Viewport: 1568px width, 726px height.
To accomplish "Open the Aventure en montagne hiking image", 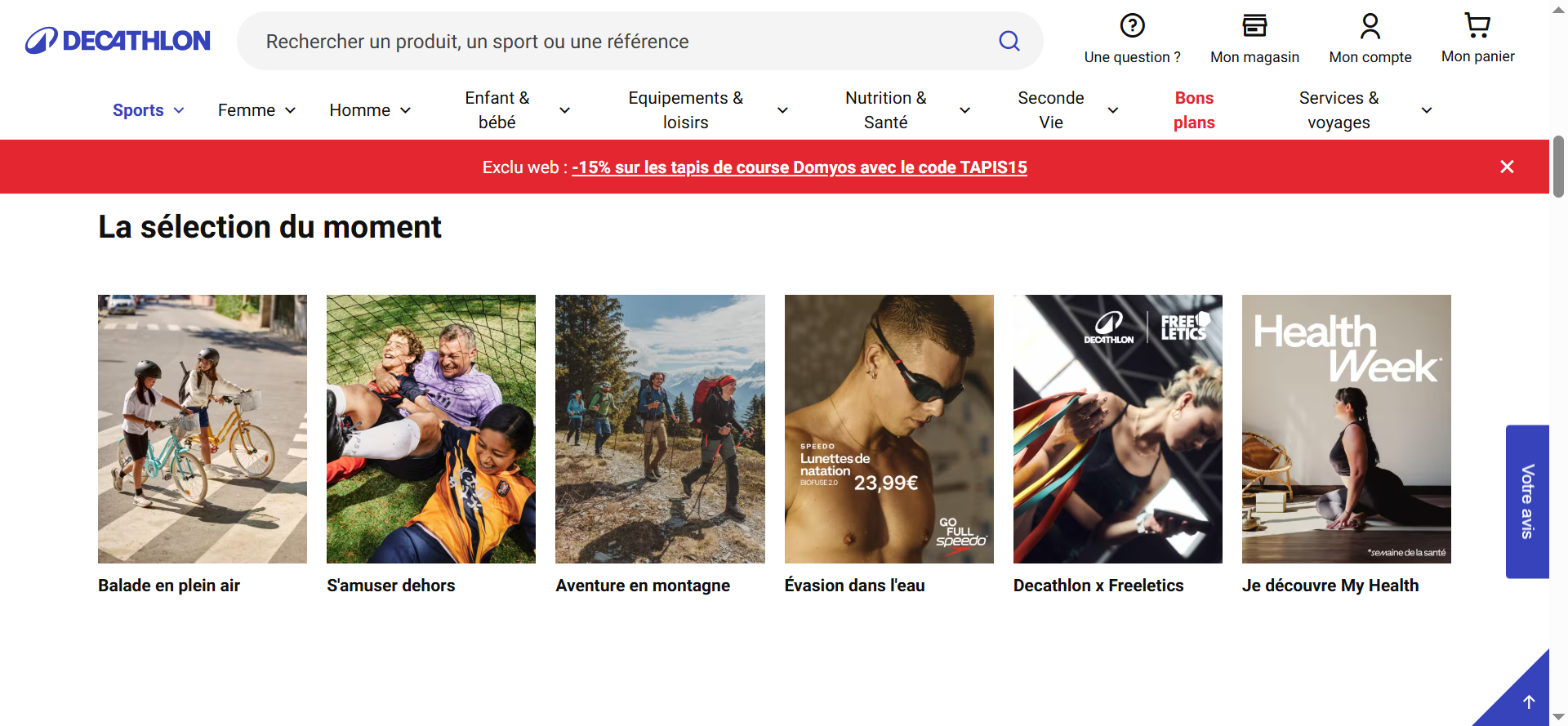I will (x=660, y=429).
